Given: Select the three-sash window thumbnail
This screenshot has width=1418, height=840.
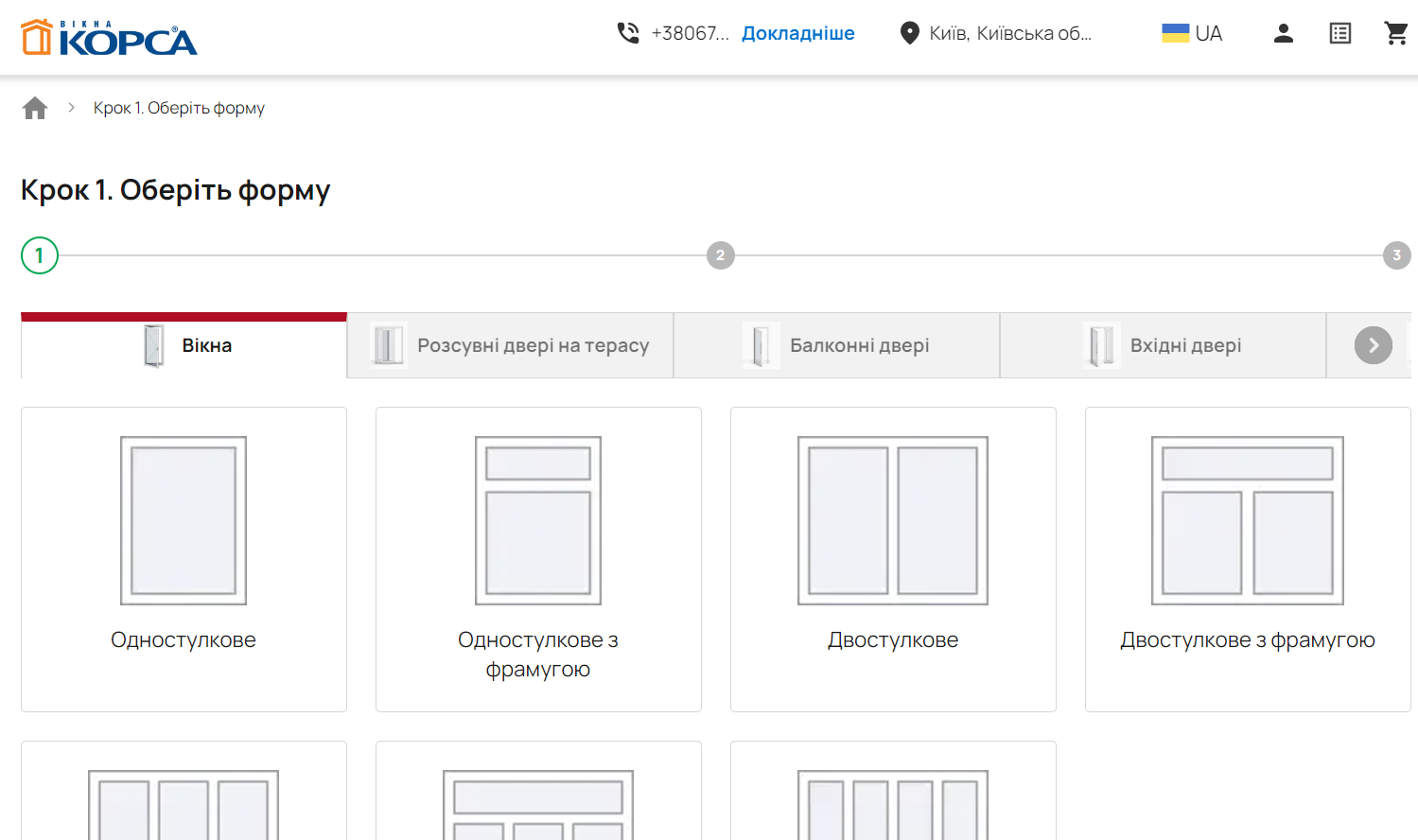Looking at the screenshot, I should point(184,805).
